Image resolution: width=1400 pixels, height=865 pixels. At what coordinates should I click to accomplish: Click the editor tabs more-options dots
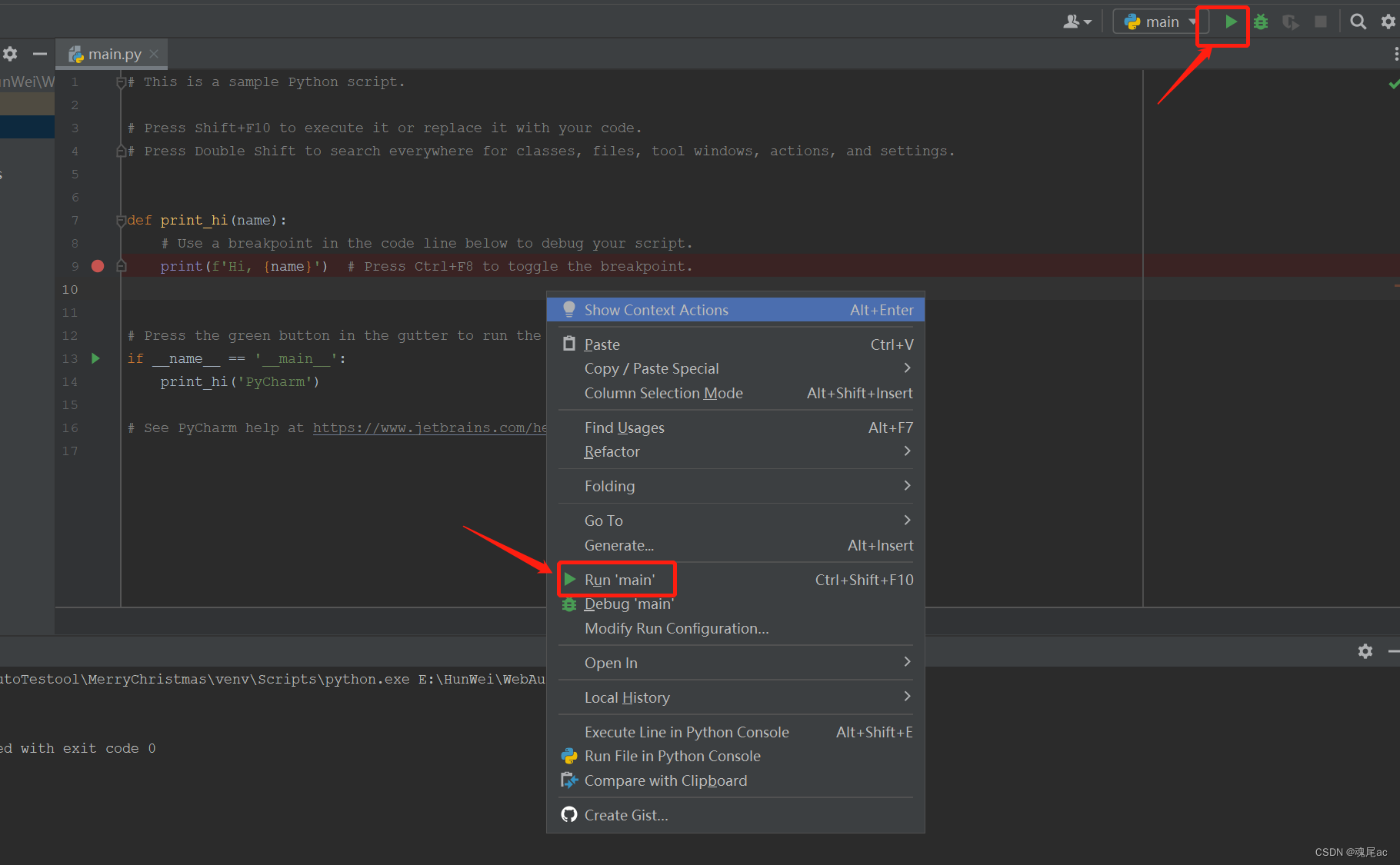pos(1395,54)
